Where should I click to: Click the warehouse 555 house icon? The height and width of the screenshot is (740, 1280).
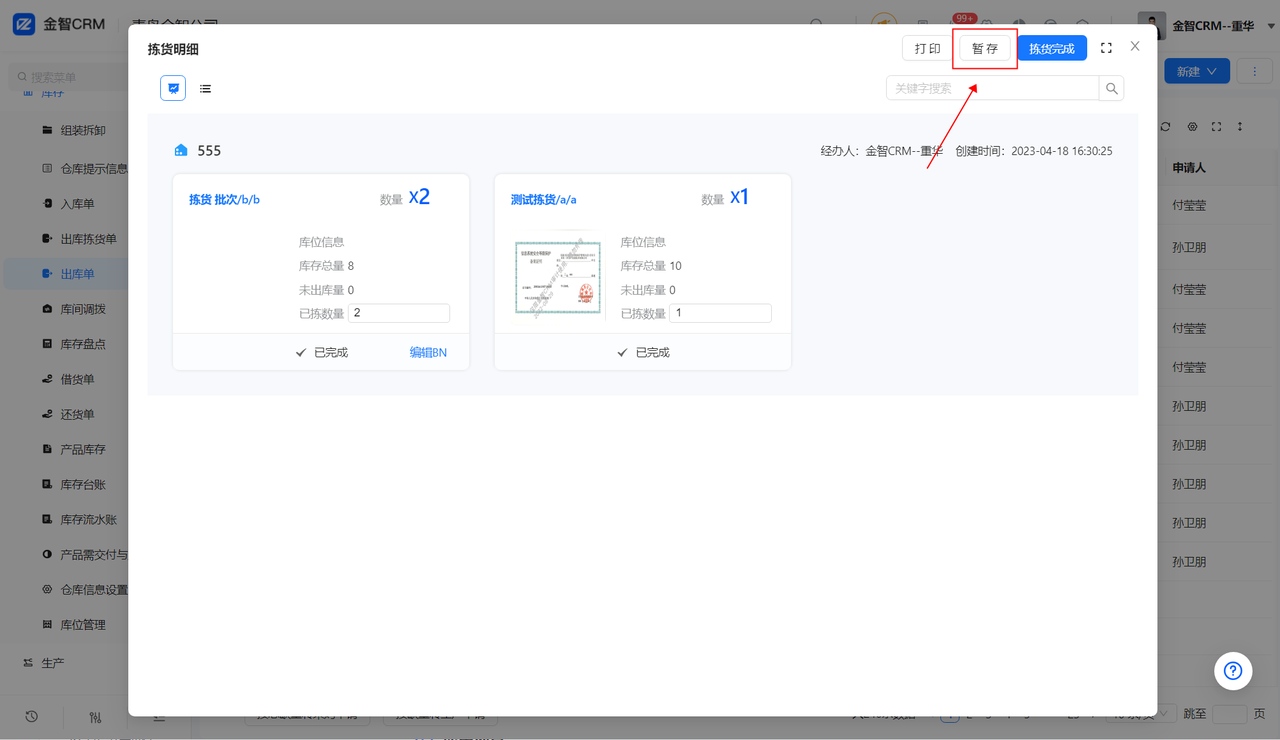pos(181,150)
